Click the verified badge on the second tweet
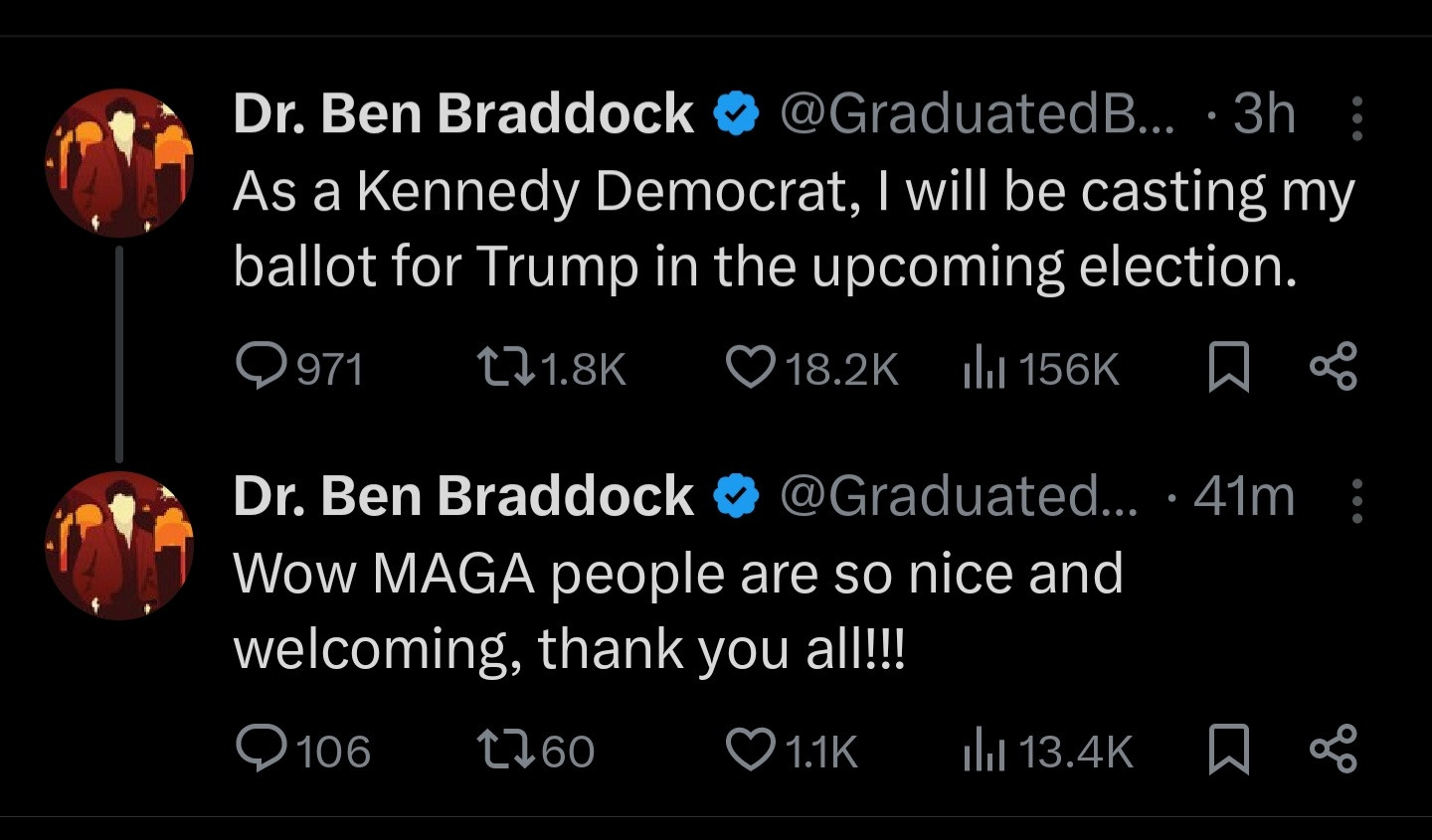The height and width of the screenshot is (840, 1432). click(736, 497)
